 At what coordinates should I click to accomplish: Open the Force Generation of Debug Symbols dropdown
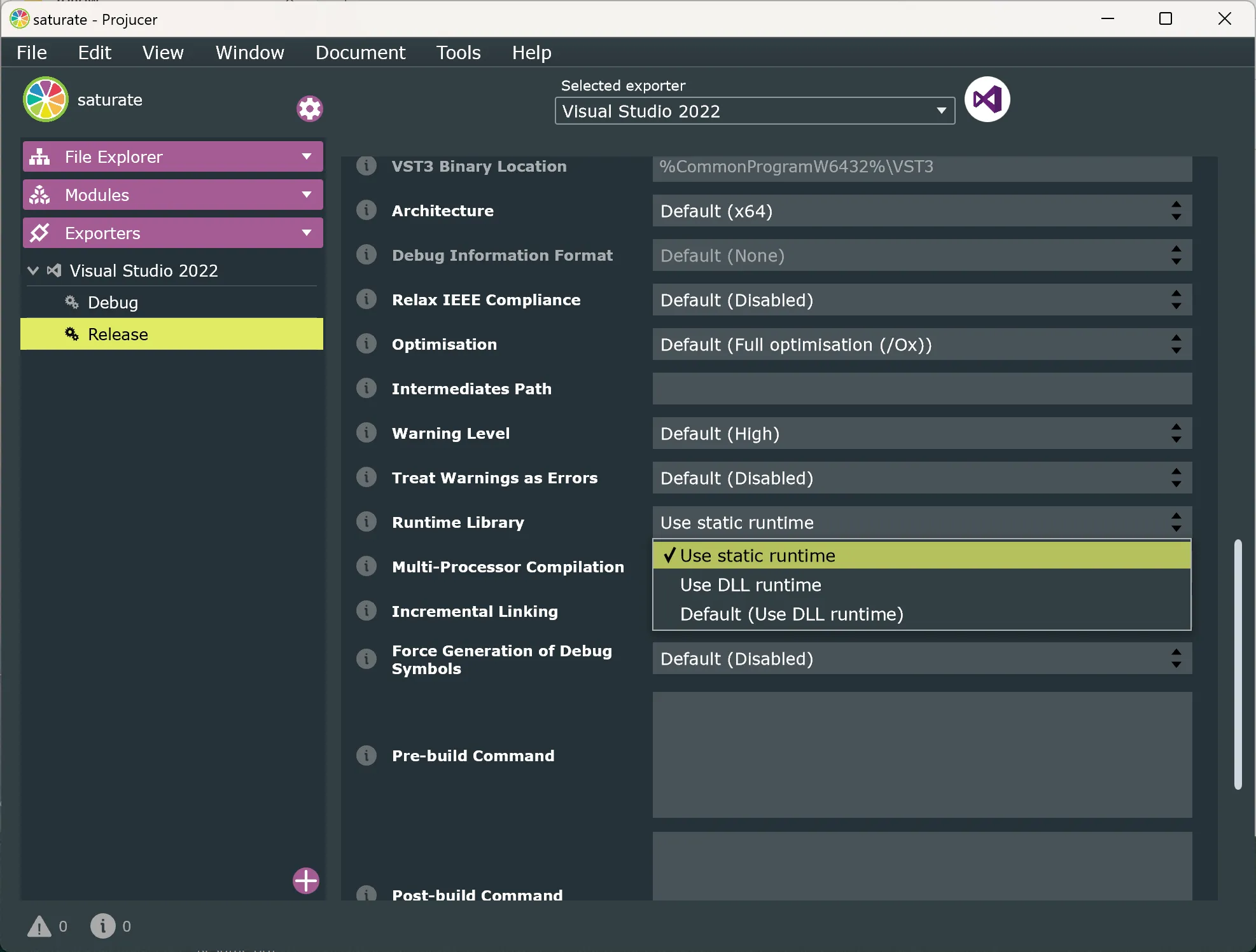point(922,658)
